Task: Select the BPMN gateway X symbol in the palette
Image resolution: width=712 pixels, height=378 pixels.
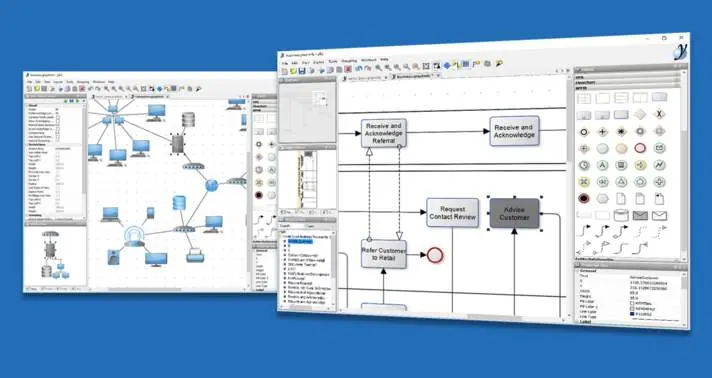Action: pyautogui.click(x=659, y=114)
